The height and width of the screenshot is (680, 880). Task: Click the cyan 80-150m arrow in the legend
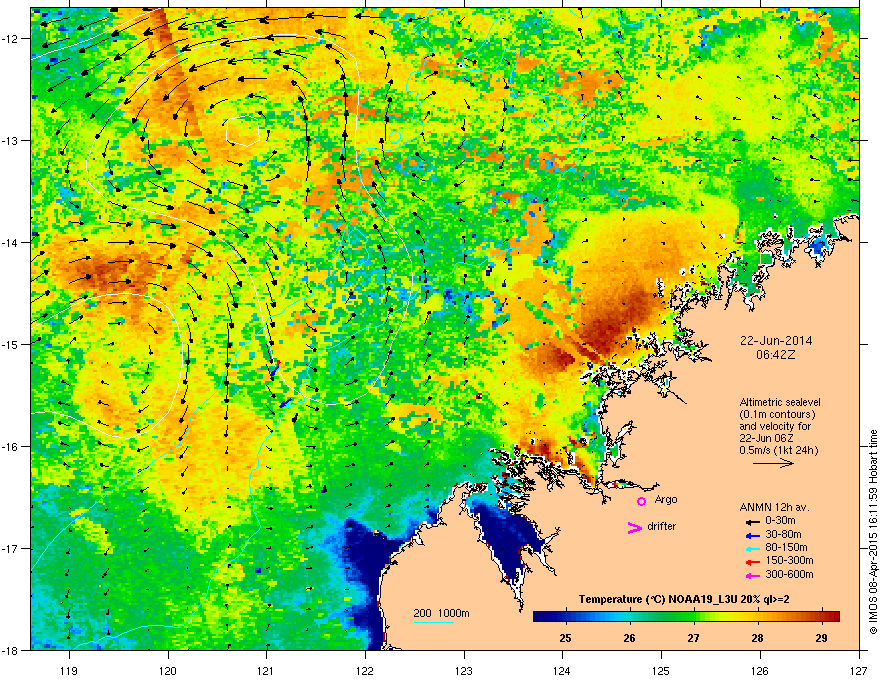point(752,548)
